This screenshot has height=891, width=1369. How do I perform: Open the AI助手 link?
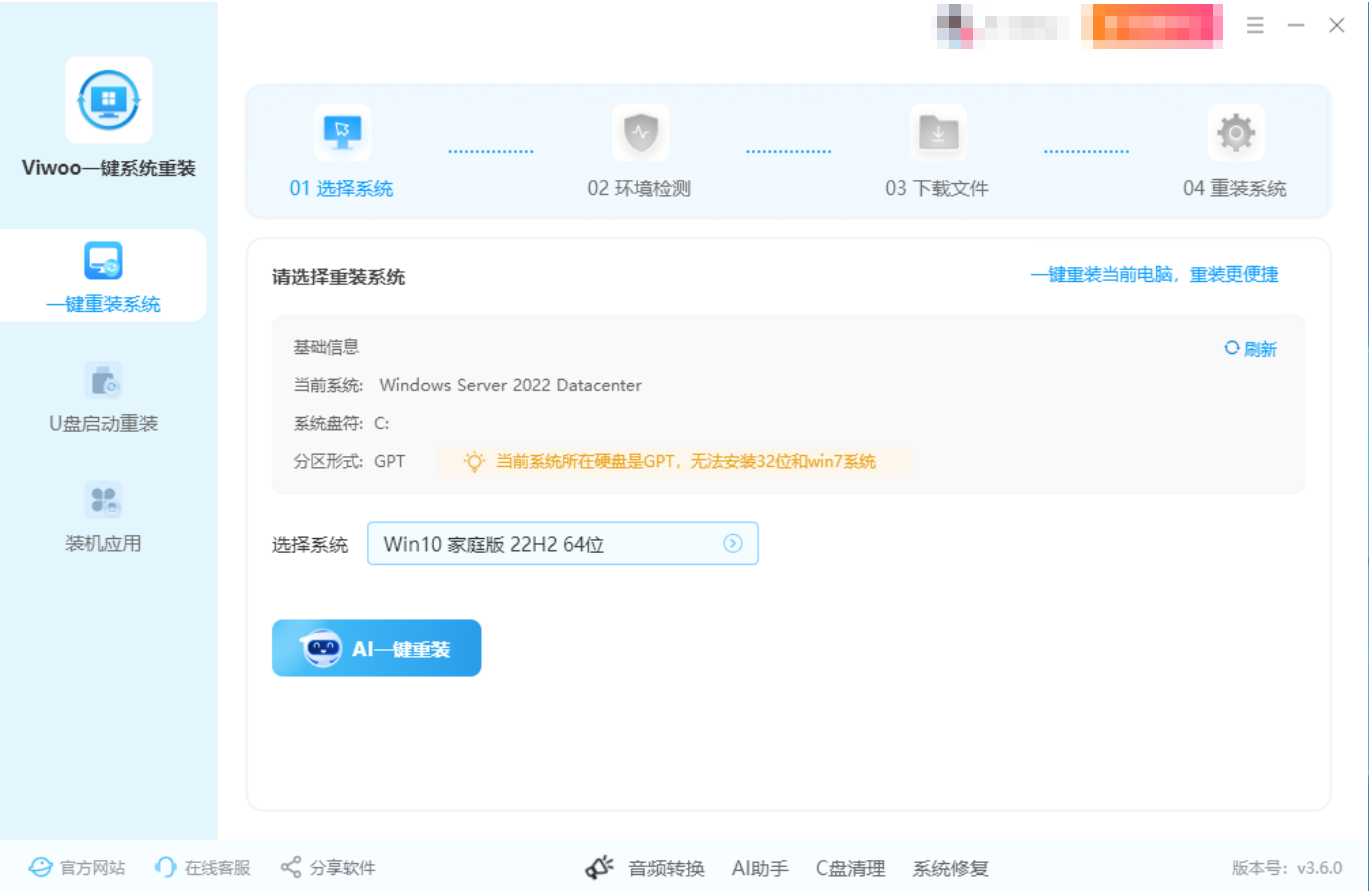[x=760, y=869]
